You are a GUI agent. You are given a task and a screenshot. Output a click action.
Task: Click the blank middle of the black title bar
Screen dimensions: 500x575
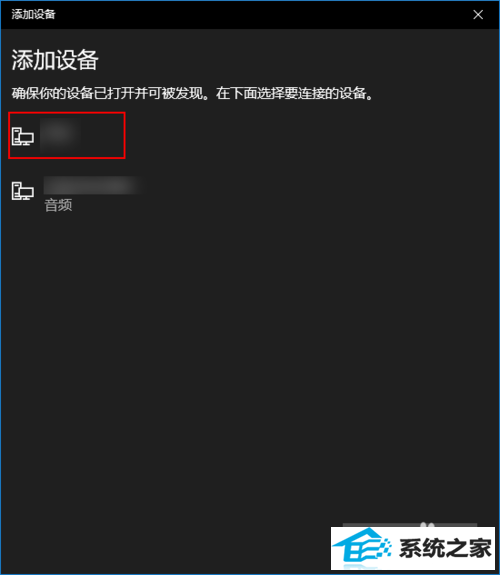click(x=257, y=15)
